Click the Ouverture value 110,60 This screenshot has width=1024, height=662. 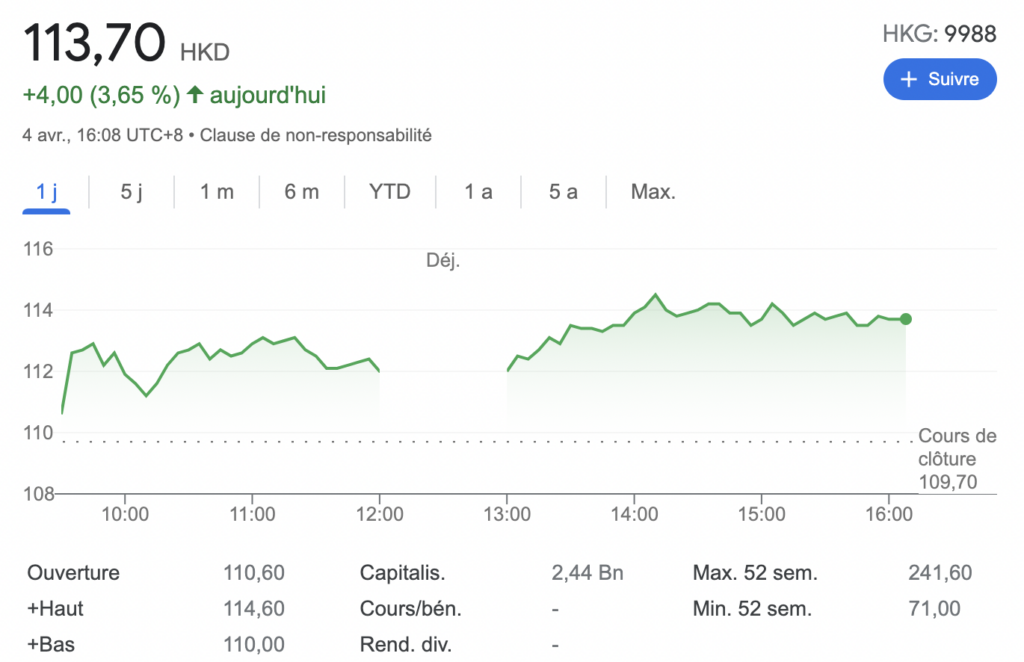coord(254,573)
